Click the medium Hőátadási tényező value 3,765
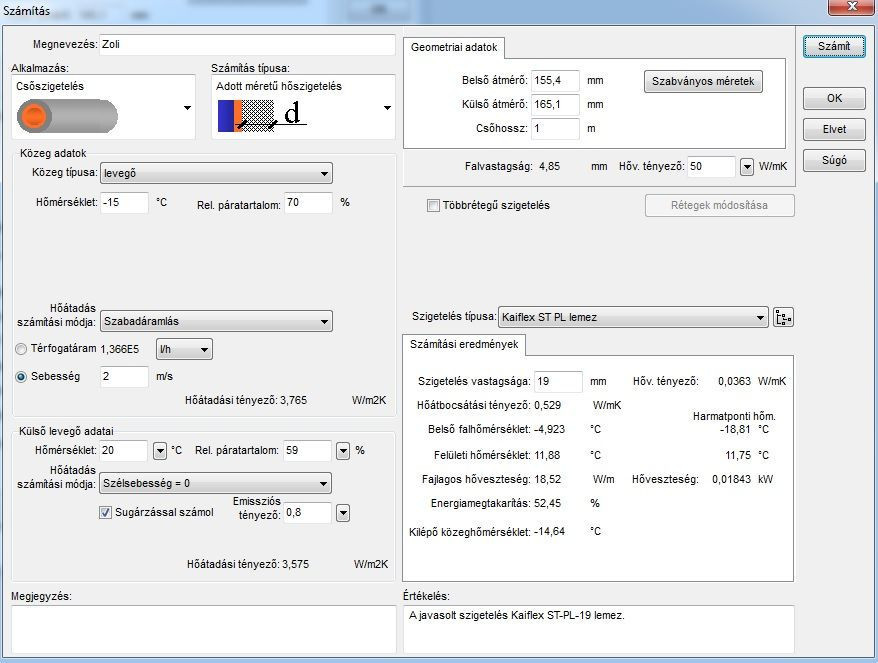 [x=293, y=400]
